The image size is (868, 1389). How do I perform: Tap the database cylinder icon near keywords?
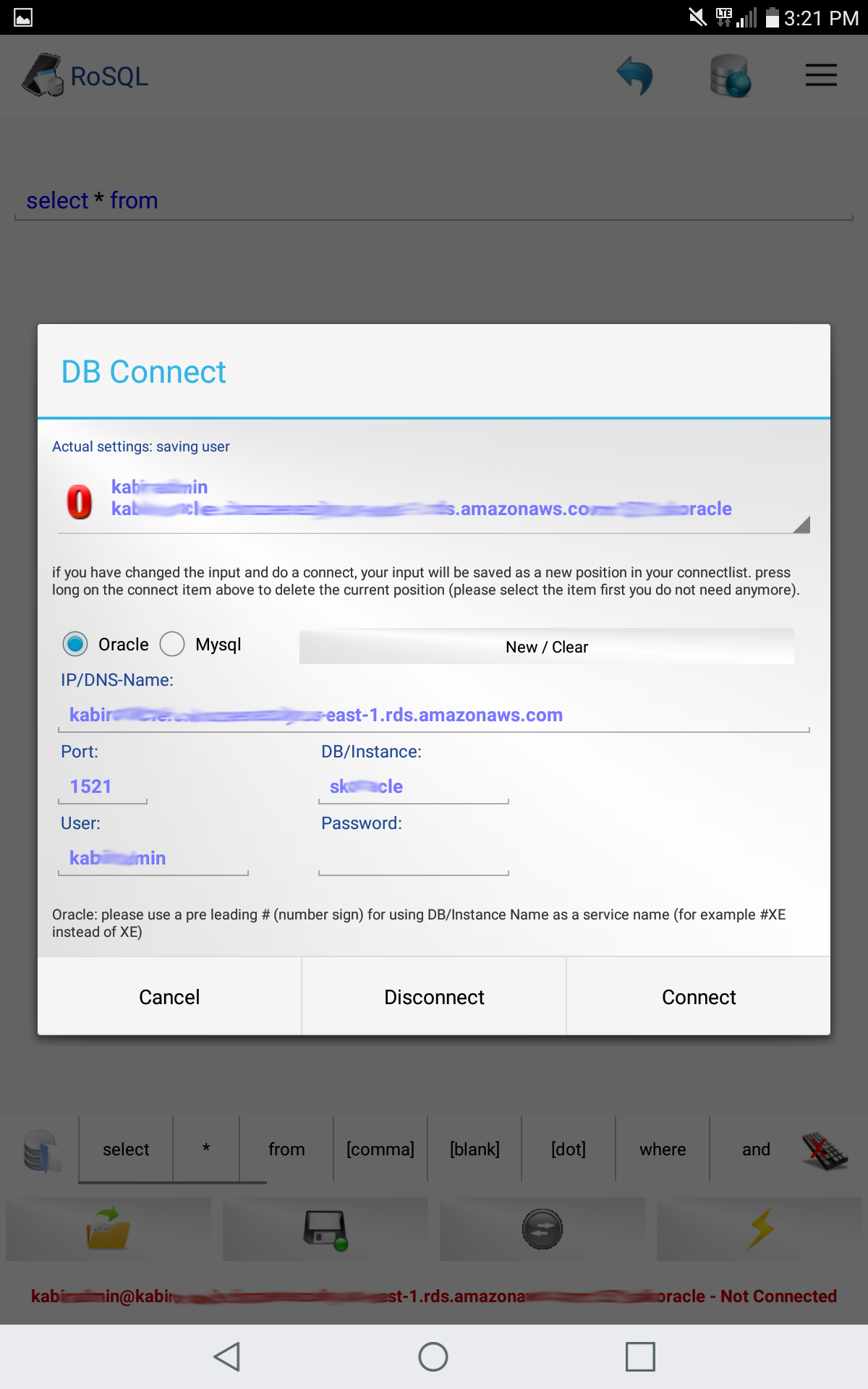(x=42, y=1150)
